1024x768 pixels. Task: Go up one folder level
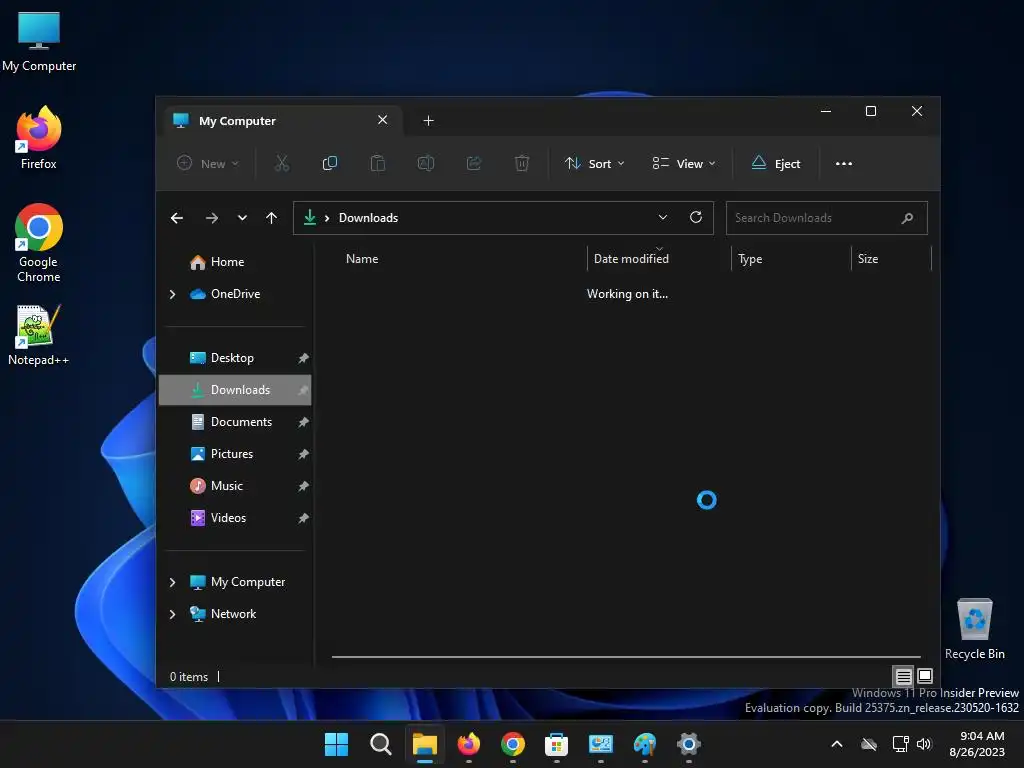[x=272, y=218]
